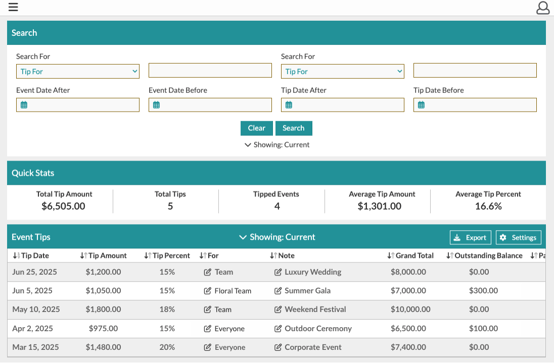The width and height of the screenshot is (554, 363).
Task: Sort by Grand Total column
Action: 410,256
